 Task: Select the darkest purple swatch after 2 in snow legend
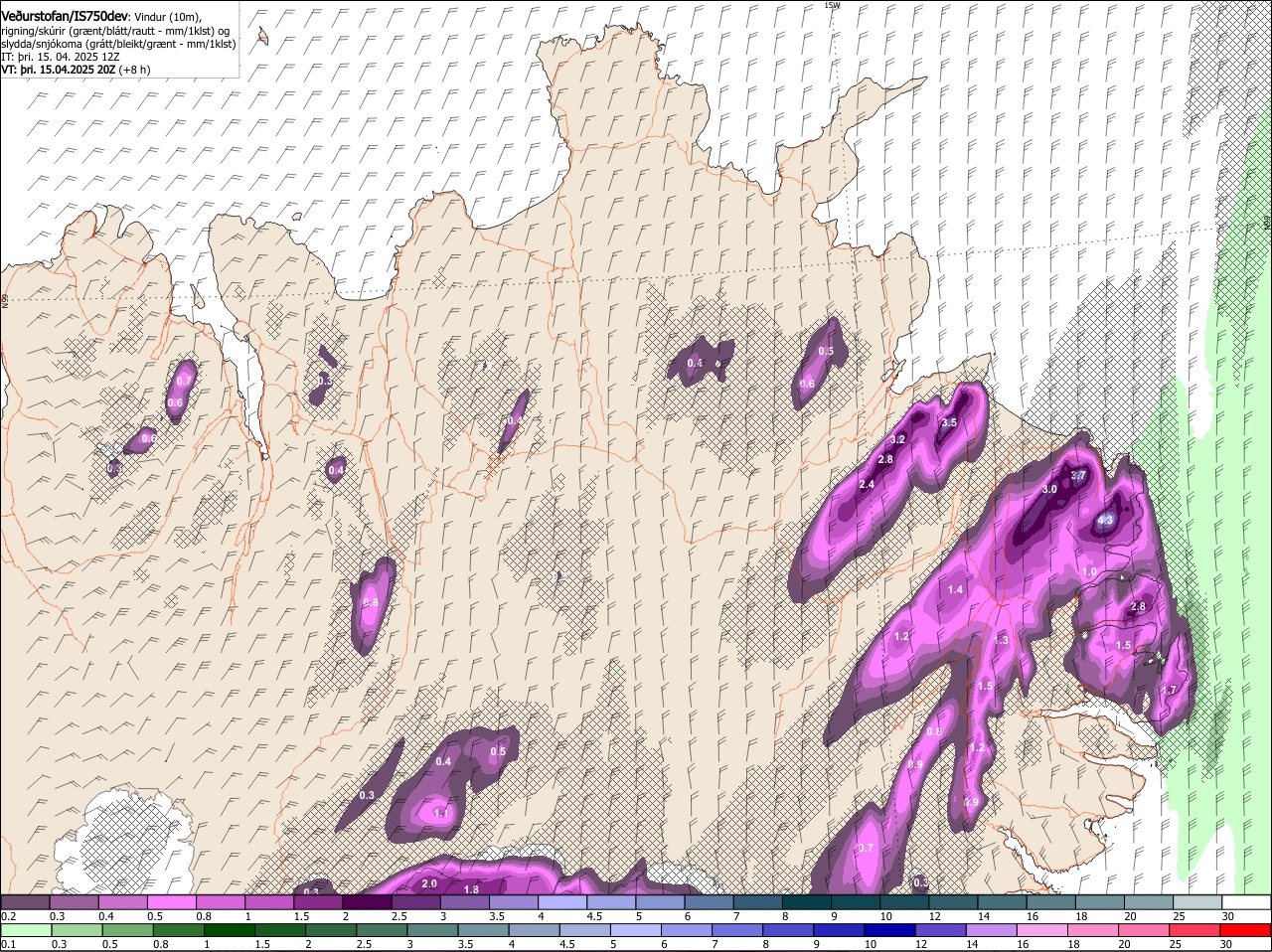pyautogui.click(x=367, y=902)
